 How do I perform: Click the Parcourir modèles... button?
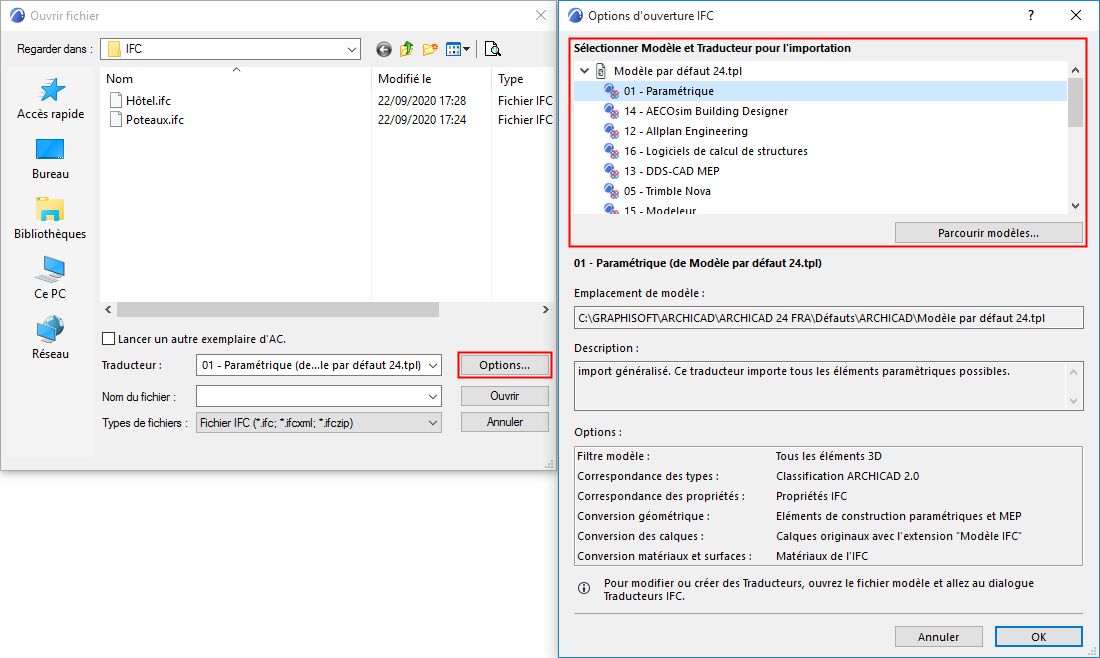[988, 233]
